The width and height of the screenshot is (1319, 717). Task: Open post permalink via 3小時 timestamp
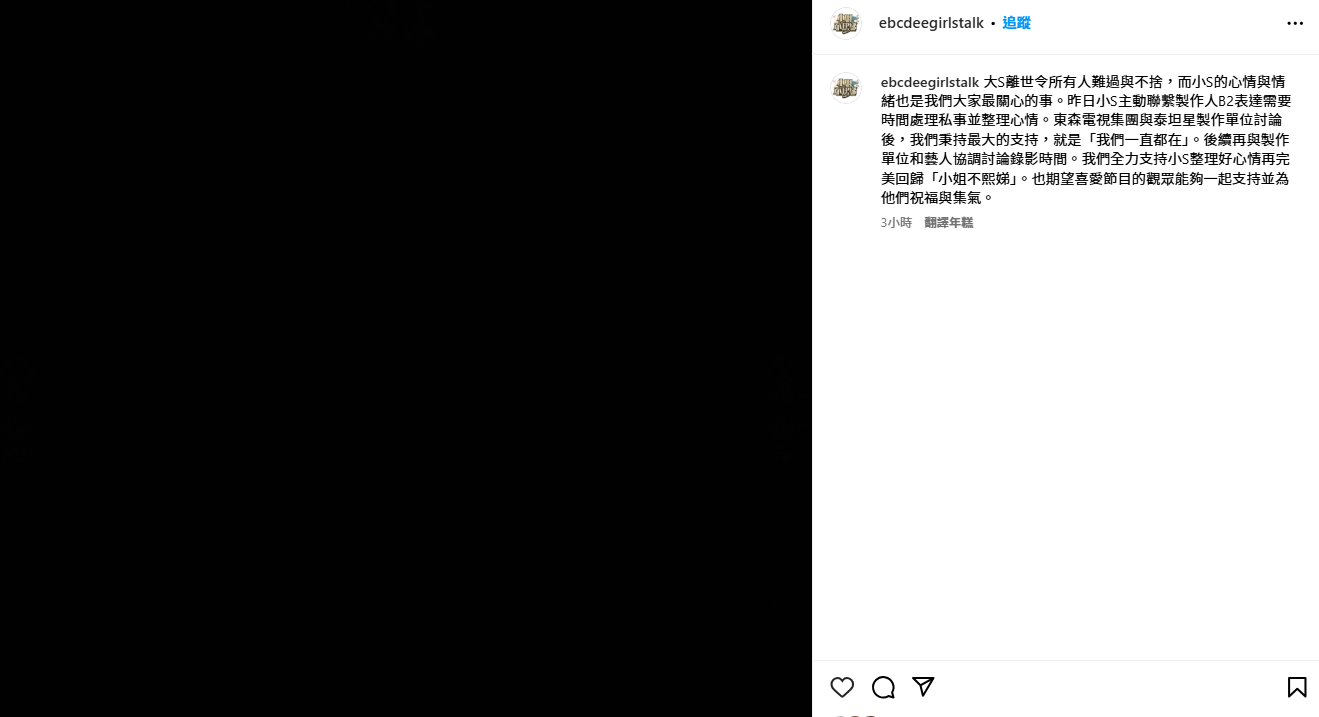(896, 223)
